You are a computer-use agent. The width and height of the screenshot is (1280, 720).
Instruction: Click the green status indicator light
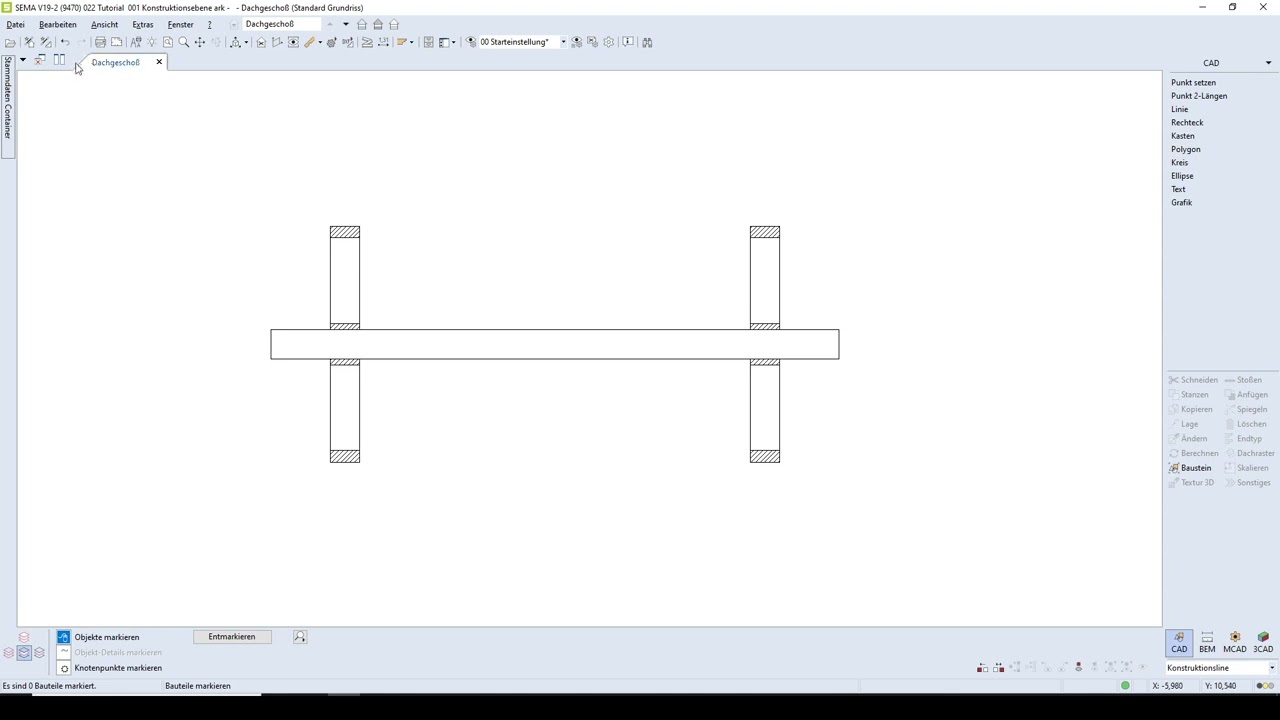(x=1125, y=686)
